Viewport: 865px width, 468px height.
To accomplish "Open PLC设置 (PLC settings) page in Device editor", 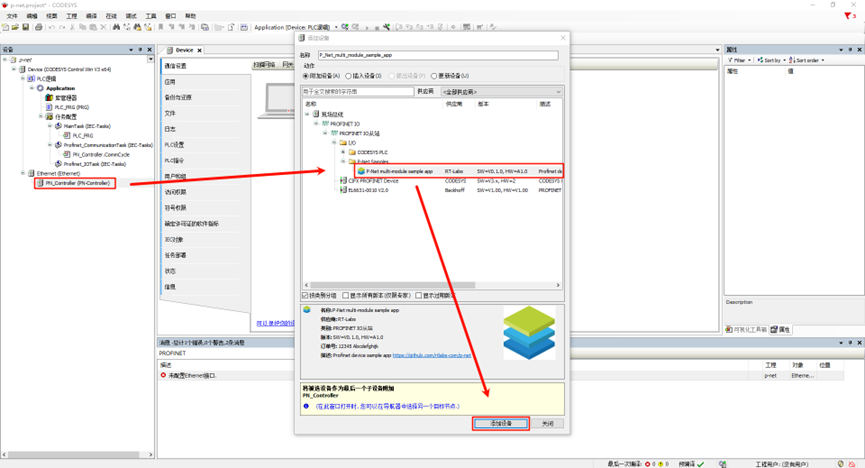I will coord(174,145).
